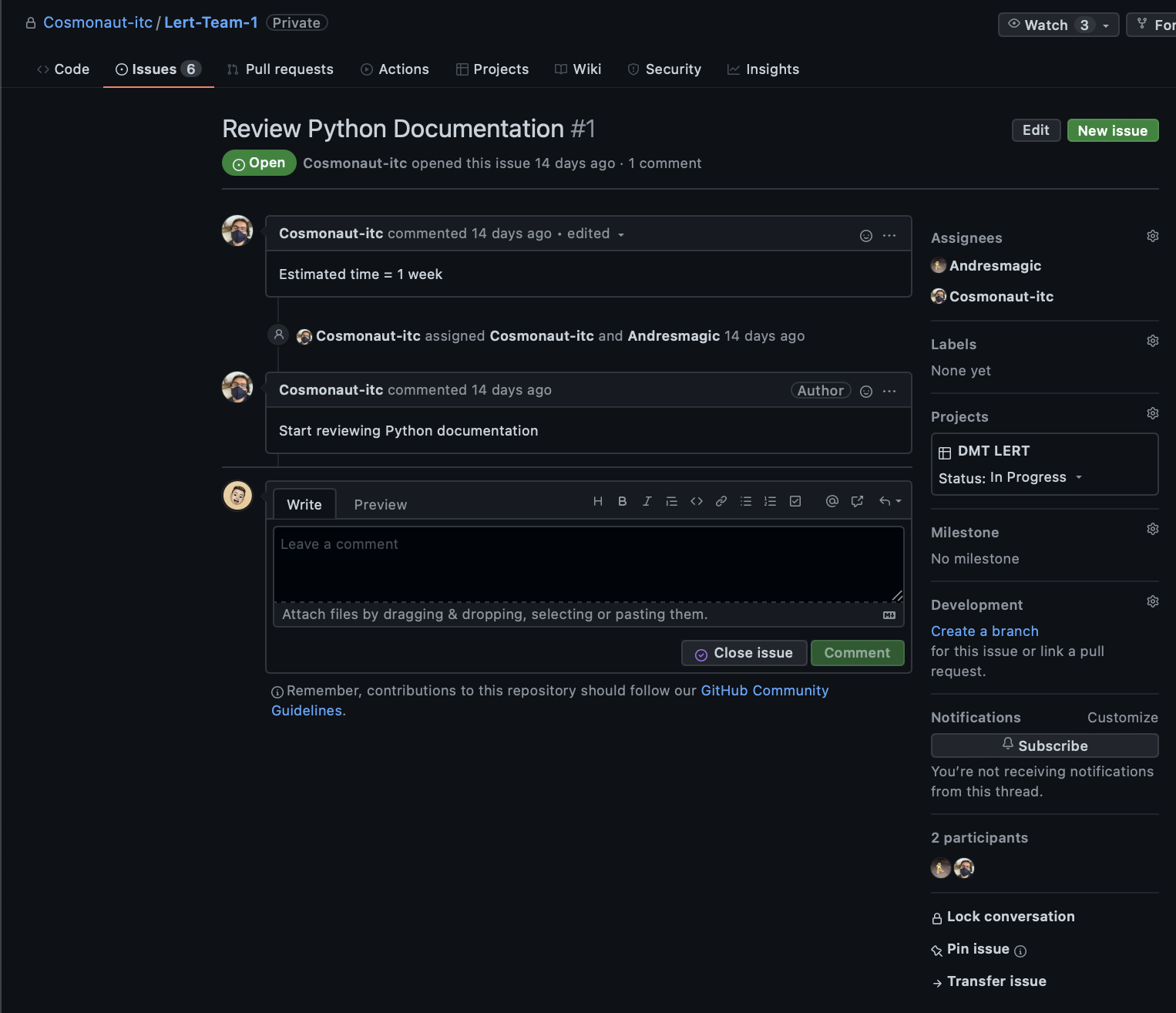Insert a bulleted list

point(745,501)
